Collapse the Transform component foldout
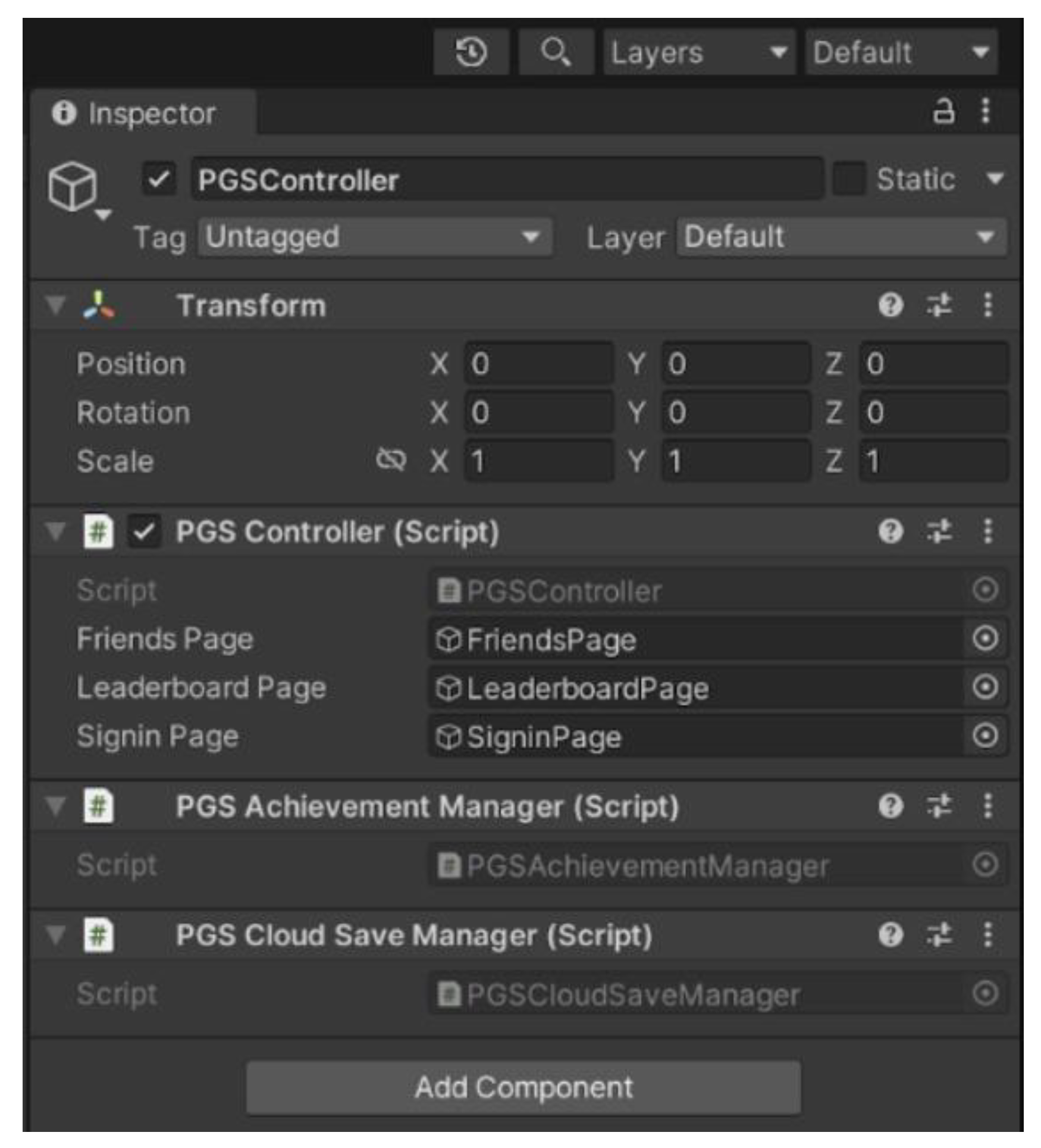1041x1148 pixels. click(55, 306)
